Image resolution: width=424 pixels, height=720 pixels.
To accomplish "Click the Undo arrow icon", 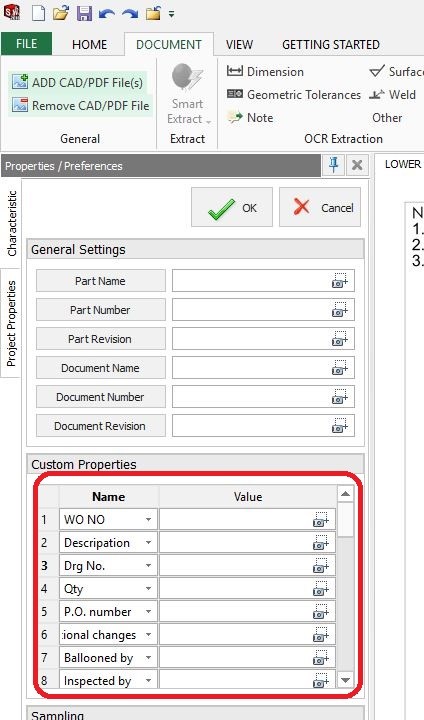I will [x=107, y=14].
